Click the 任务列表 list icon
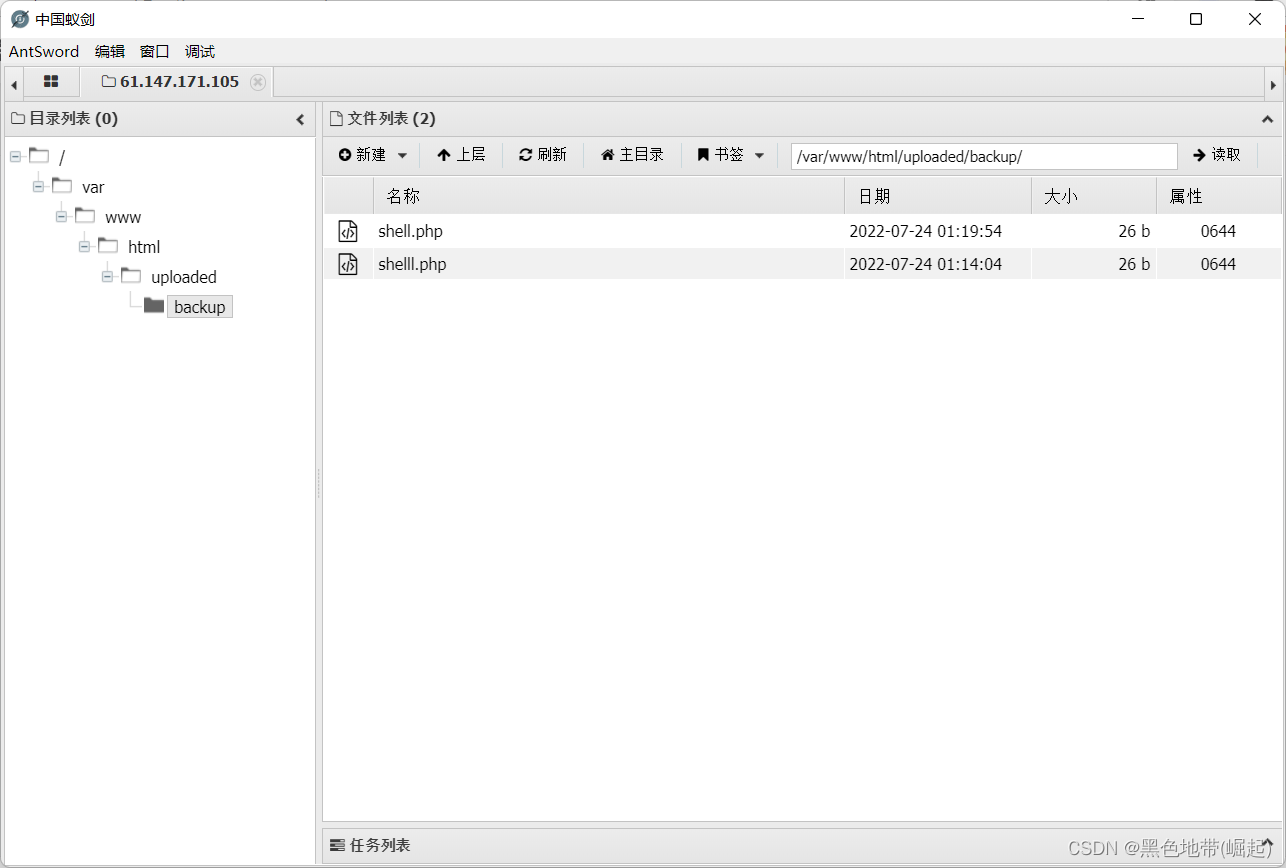1286x868 pixels. (x=337, y=845)
